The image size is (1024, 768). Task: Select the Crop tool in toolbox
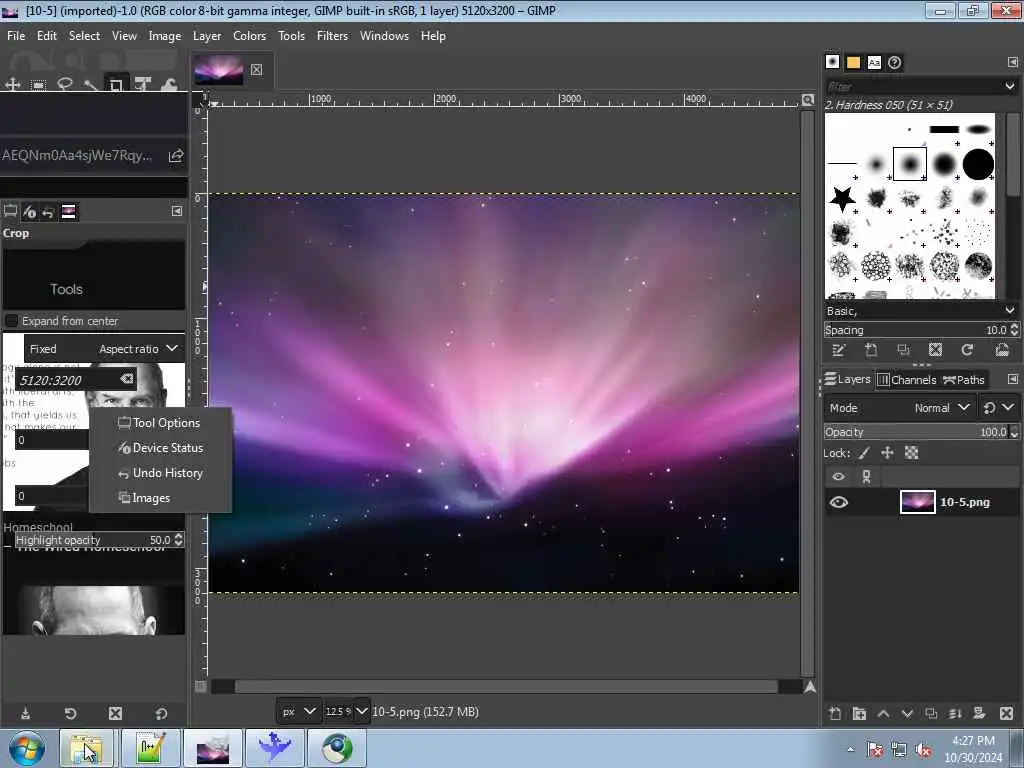(x=116, y=84)
